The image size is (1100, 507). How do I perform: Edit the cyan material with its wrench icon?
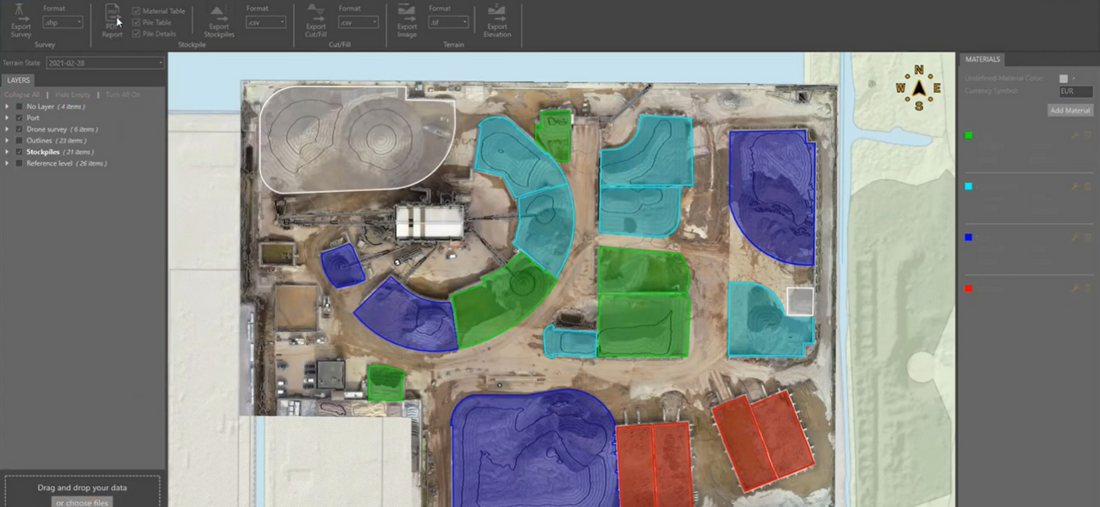(1074, 187)
